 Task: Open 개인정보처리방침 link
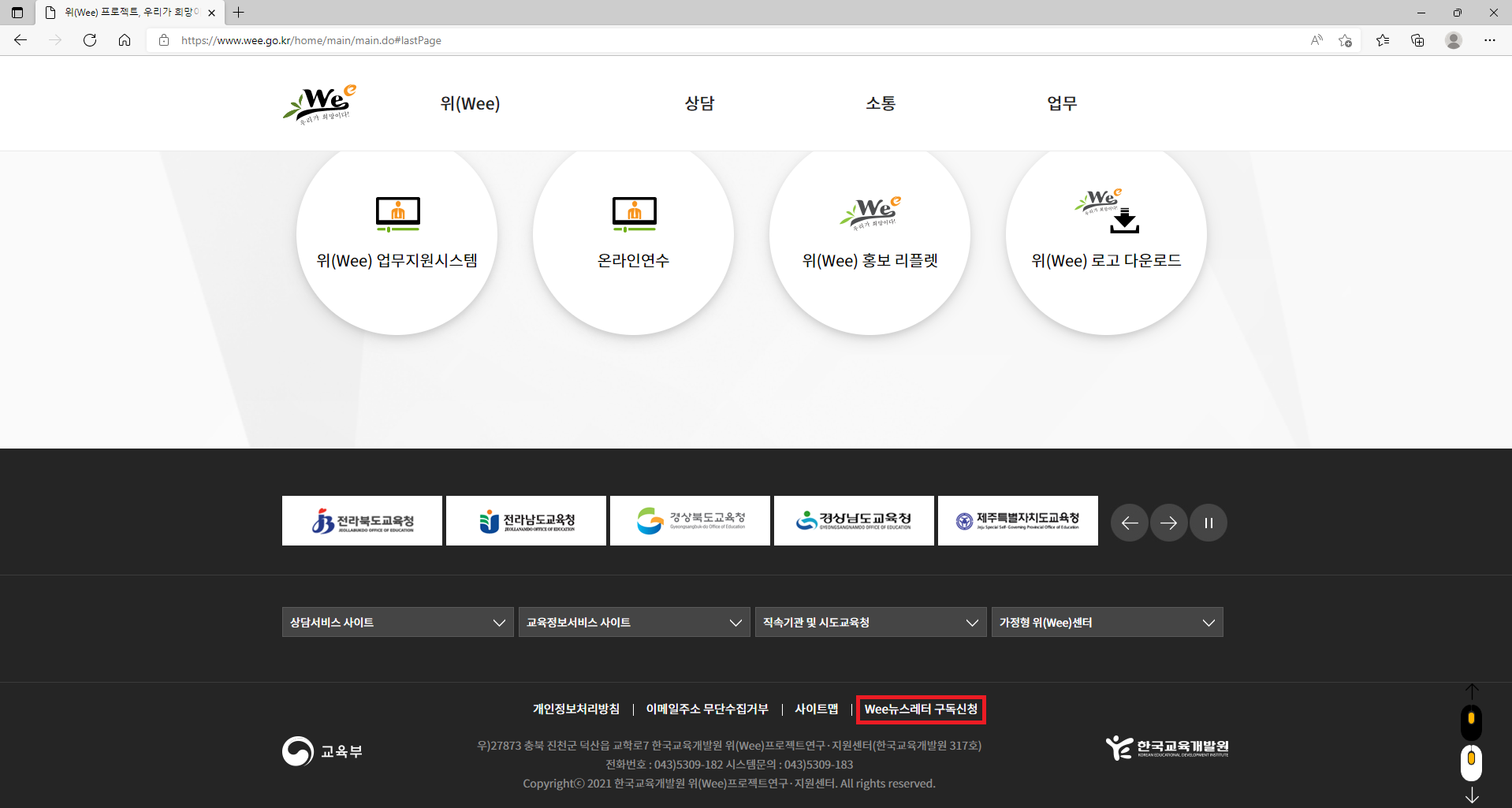tap(576, 709)
